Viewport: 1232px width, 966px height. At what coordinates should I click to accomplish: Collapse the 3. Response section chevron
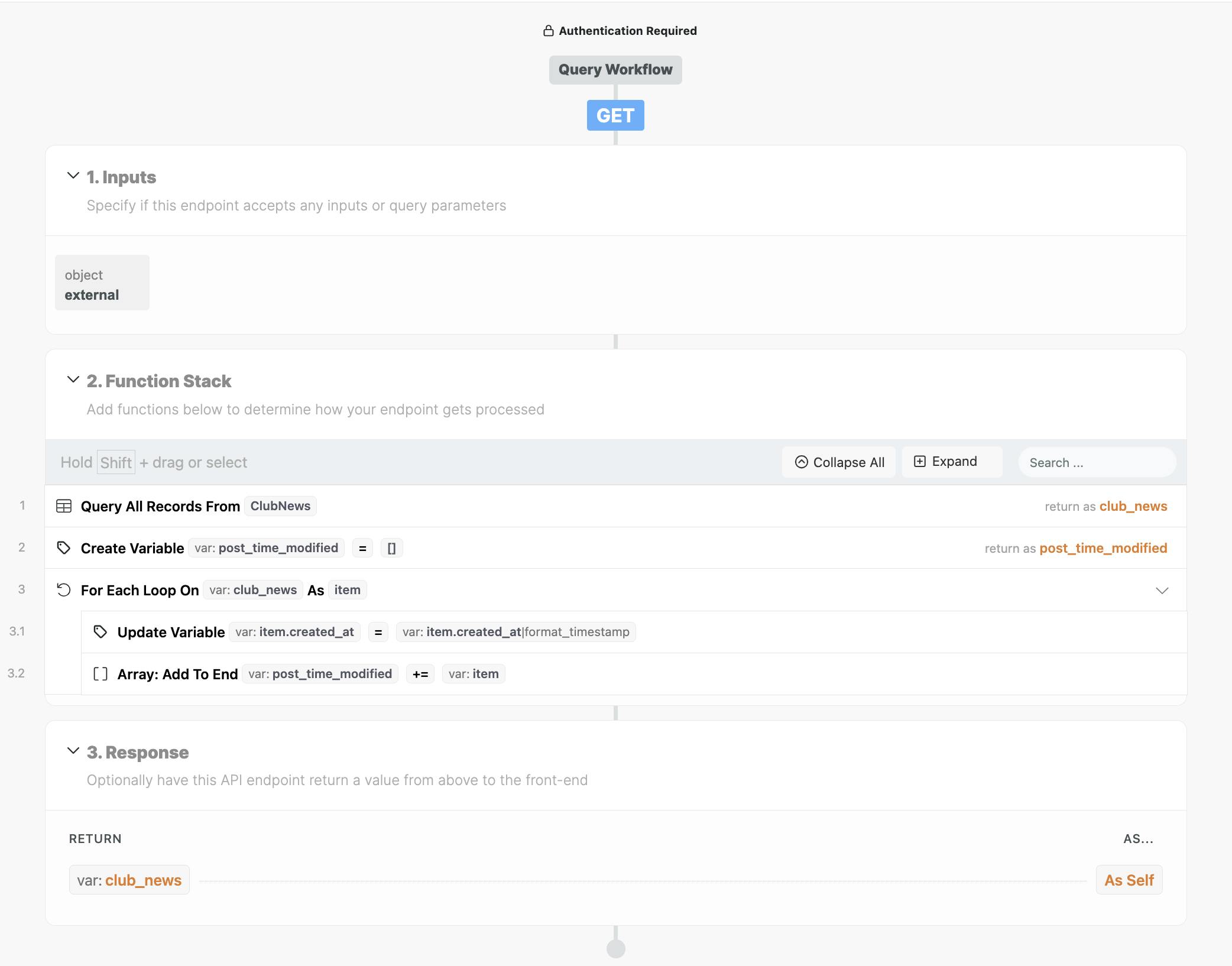pos(73,751)
